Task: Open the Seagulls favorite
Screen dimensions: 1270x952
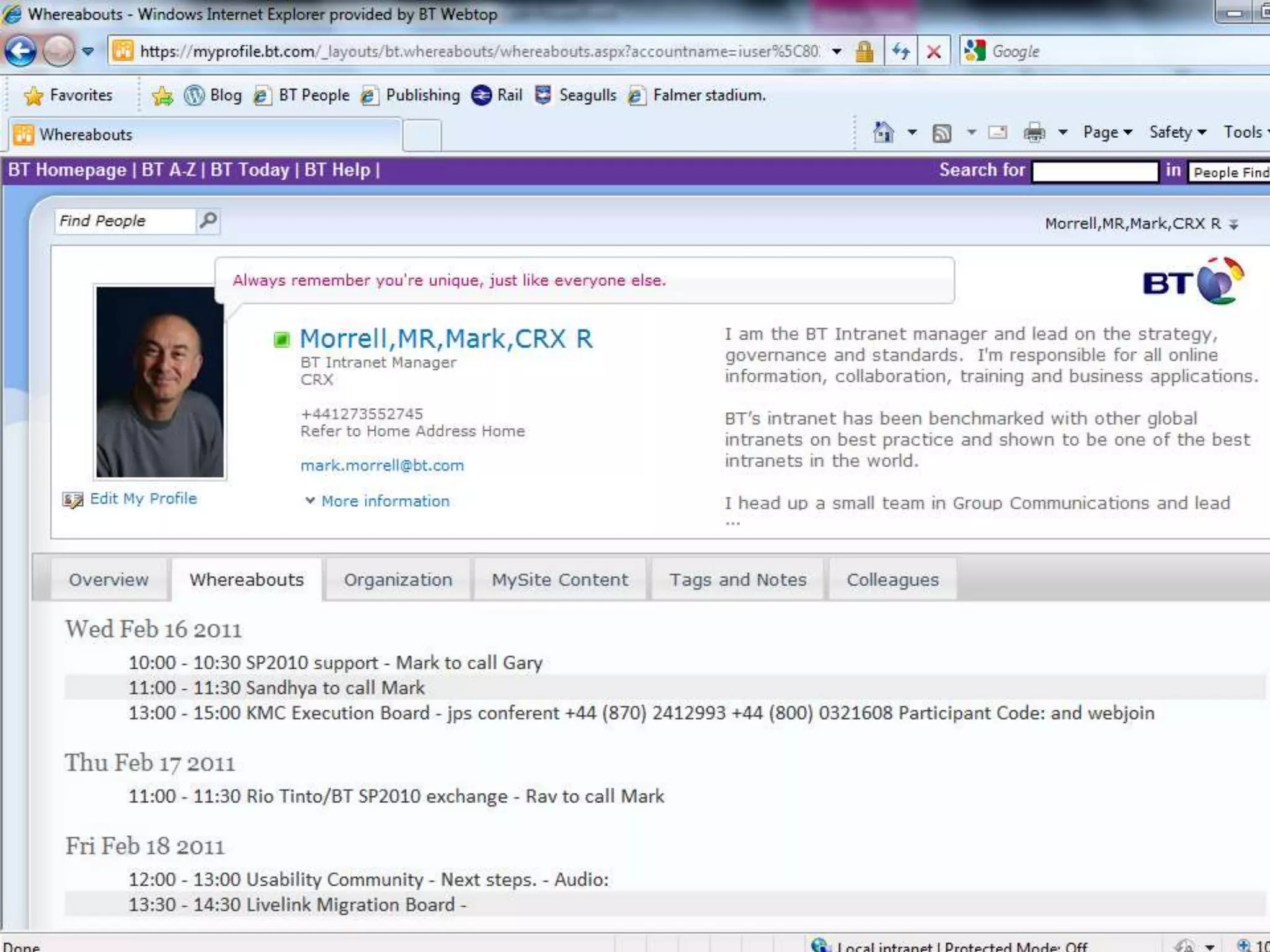Action: (x=575, y=95)
